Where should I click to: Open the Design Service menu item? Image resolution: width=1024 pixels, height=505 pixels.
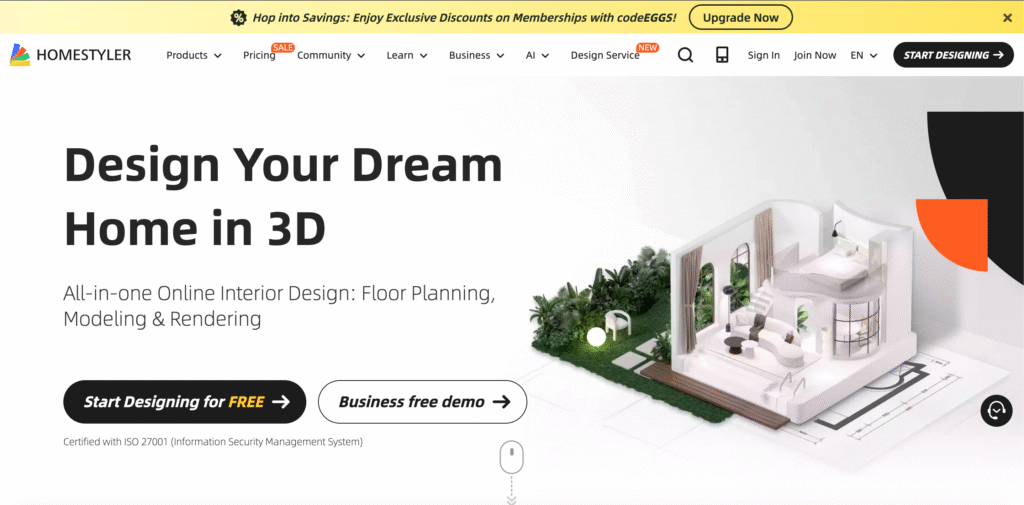tap(605, 56)
